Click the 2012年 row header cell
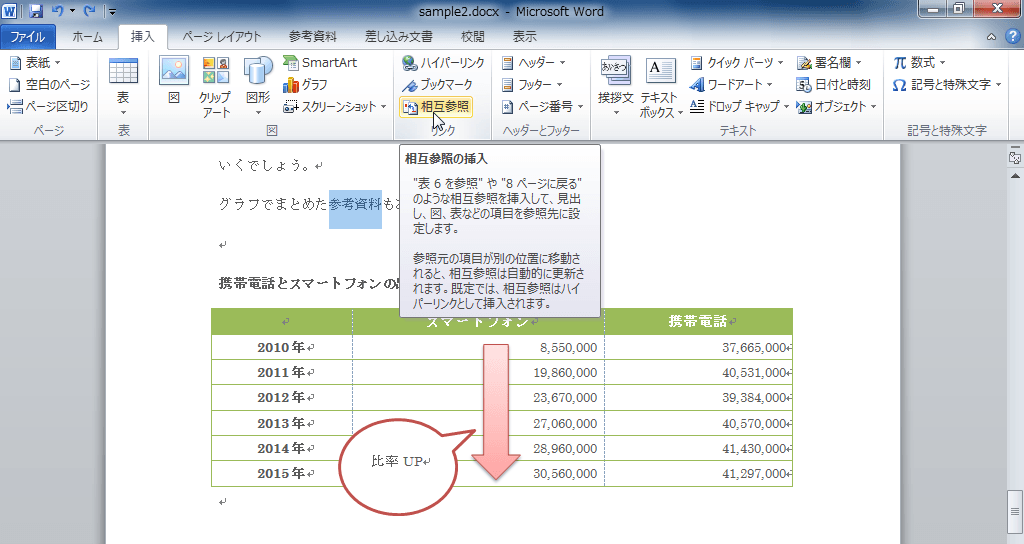Screen dimensions: 1024x544 pos(282,398)
